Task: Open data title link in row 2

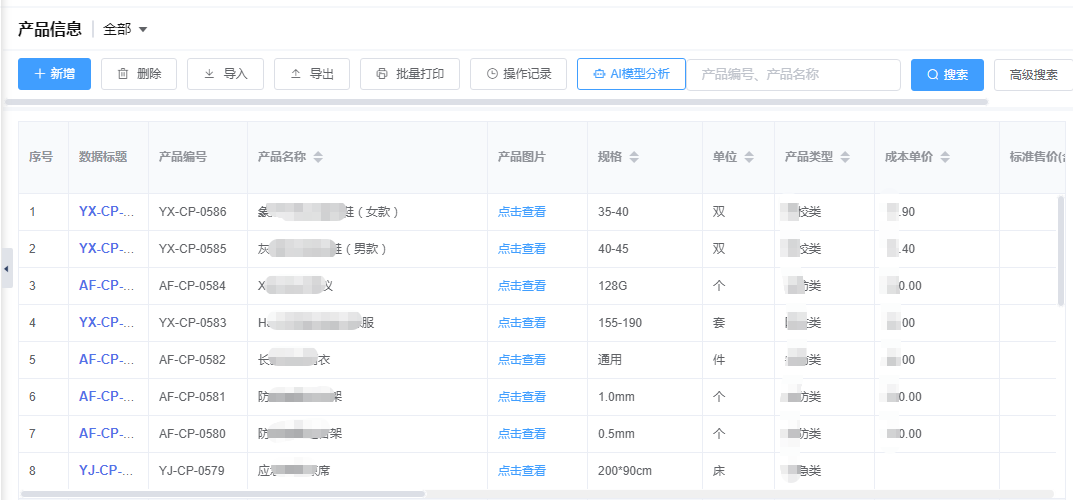Action: coord(107,248)
